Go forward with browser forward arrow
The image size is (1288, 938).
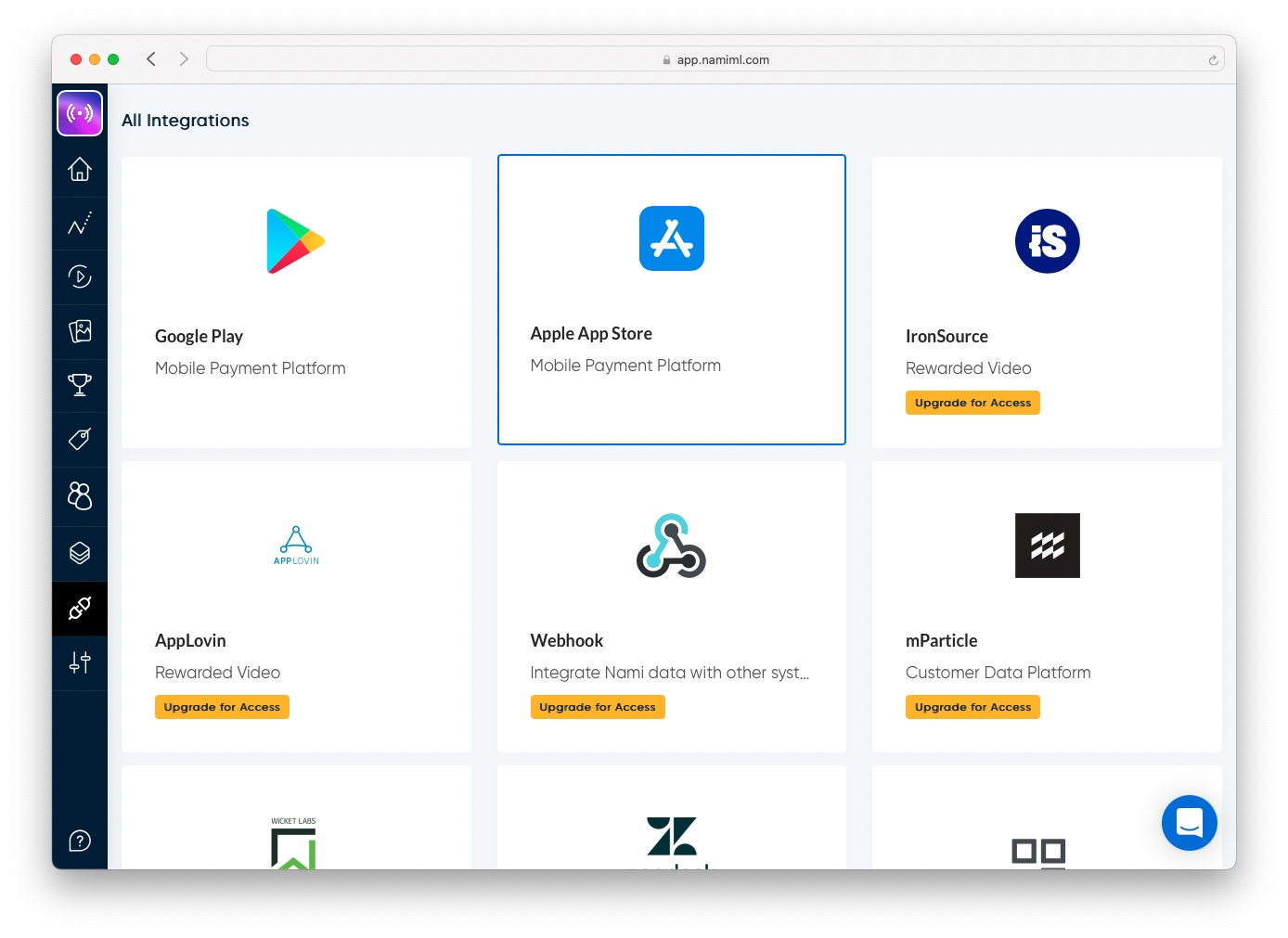pos(184,59)
